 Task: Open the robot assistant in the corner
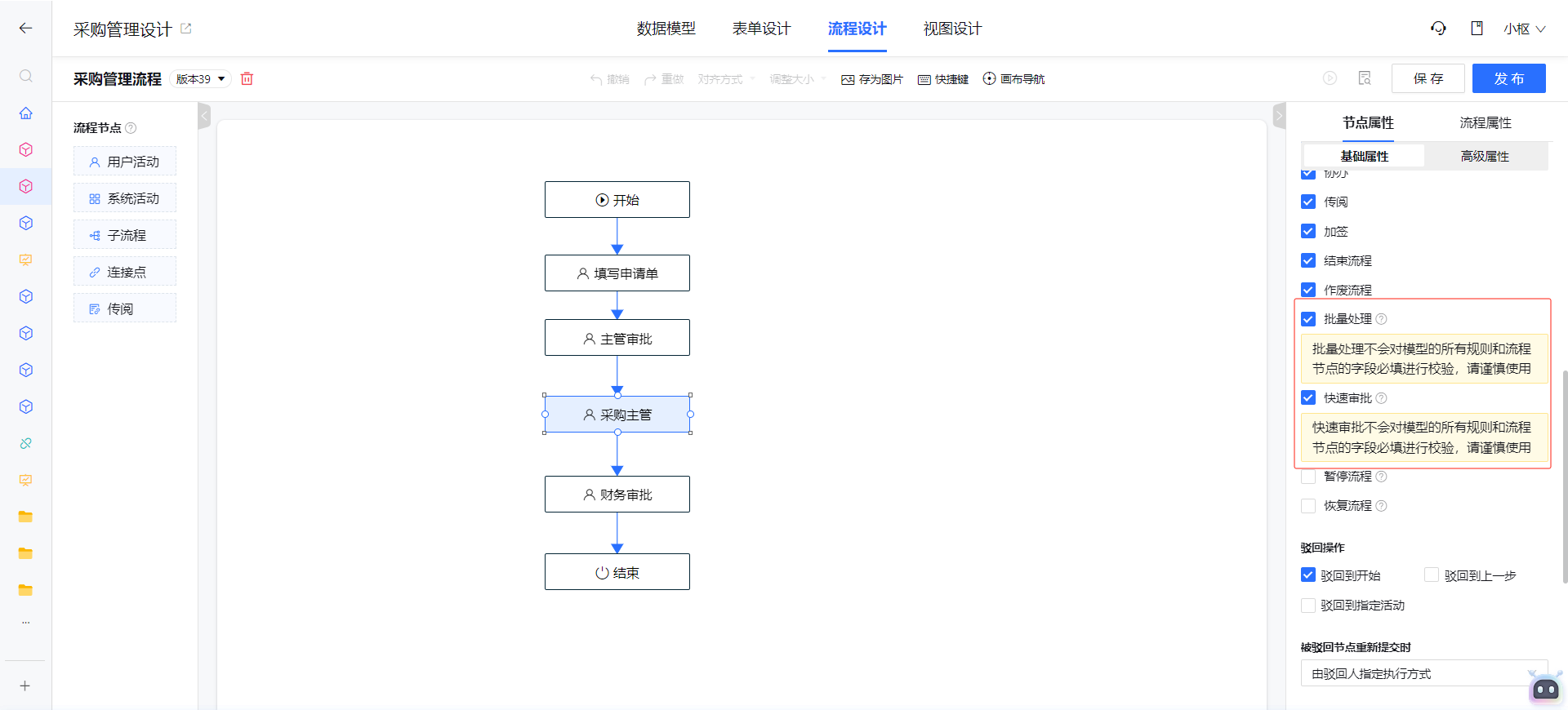click(1545, 688)
